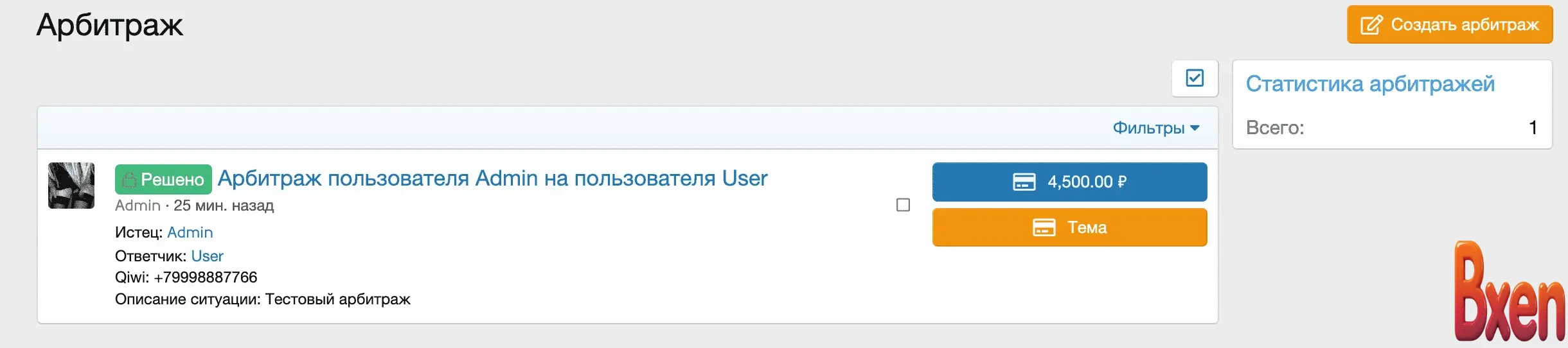Open the Статистика арбитражей heading link
This screenshot has height=348, width=1568.
point(1370,84)
